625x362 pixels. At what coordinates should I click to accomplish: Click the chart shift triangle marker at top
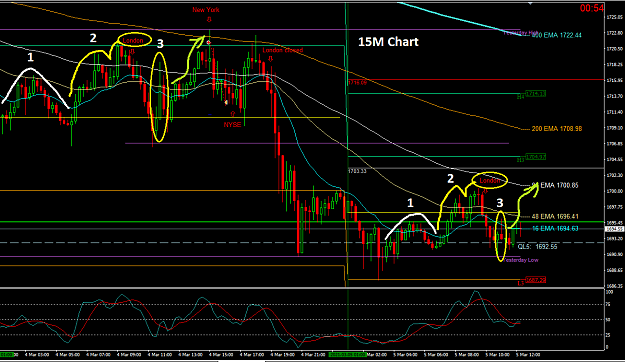coord(530,3)
